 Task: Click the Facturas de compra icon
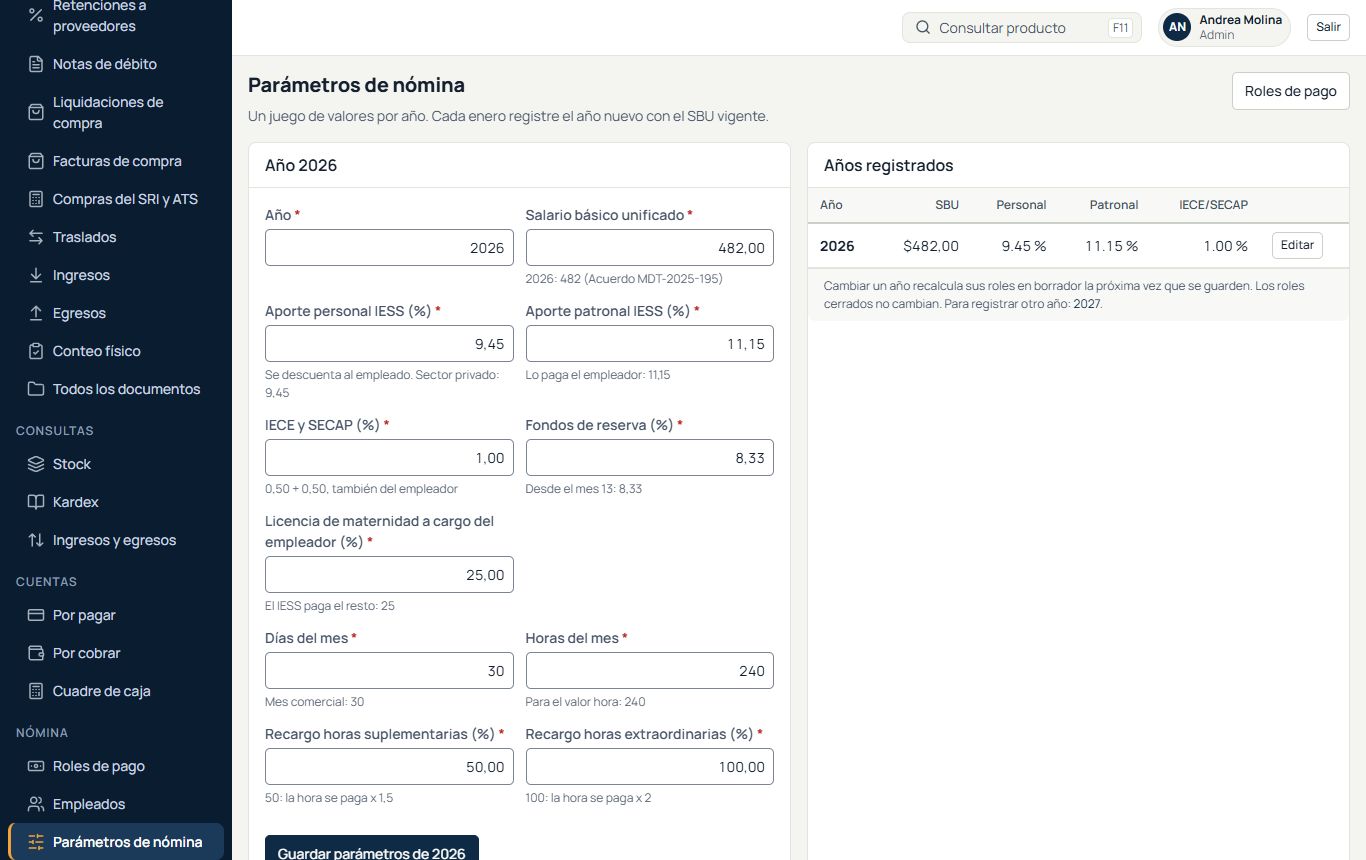[36, 161]
